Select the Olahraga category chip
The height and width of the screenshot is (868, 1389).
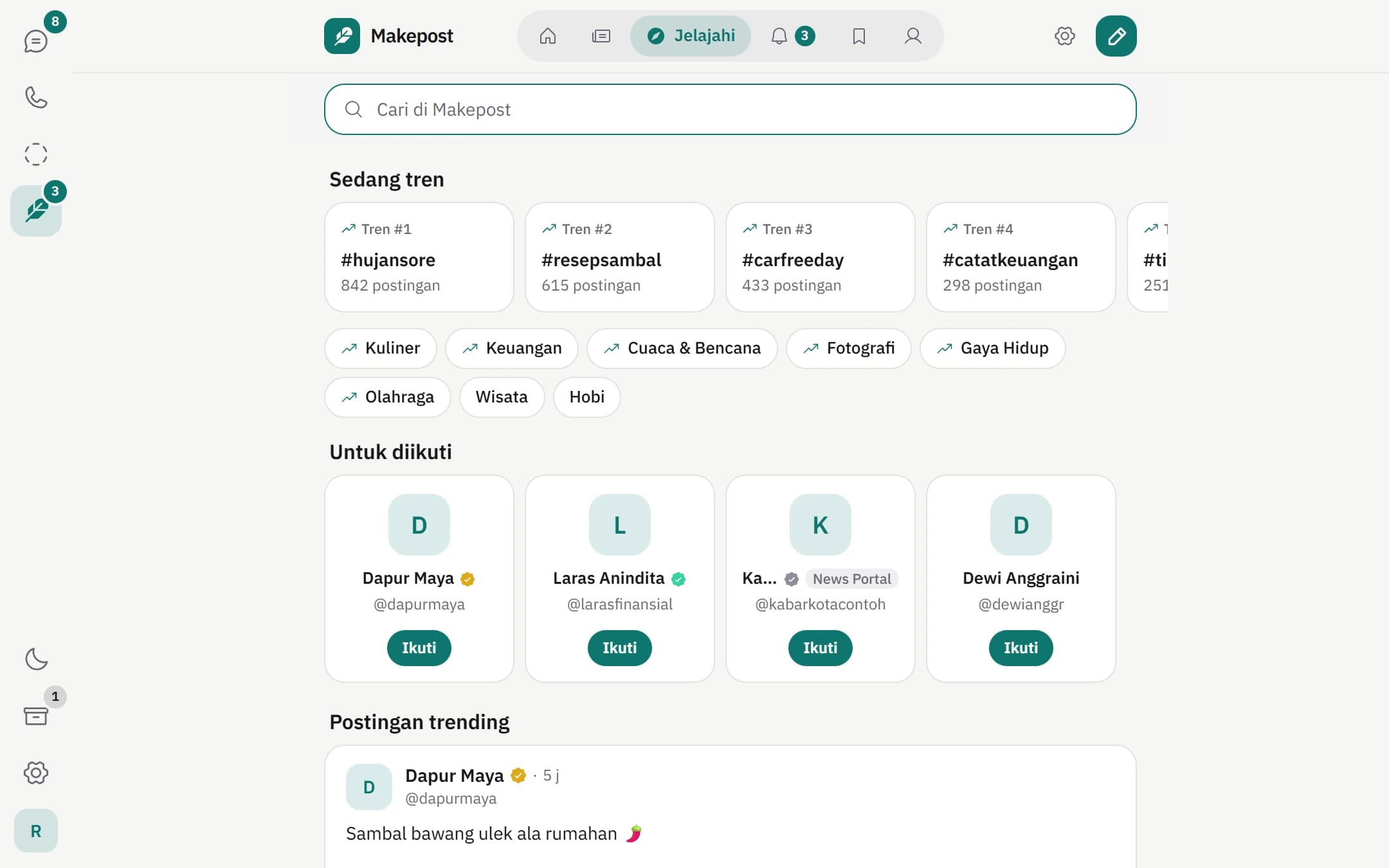(x=388, y=397)
